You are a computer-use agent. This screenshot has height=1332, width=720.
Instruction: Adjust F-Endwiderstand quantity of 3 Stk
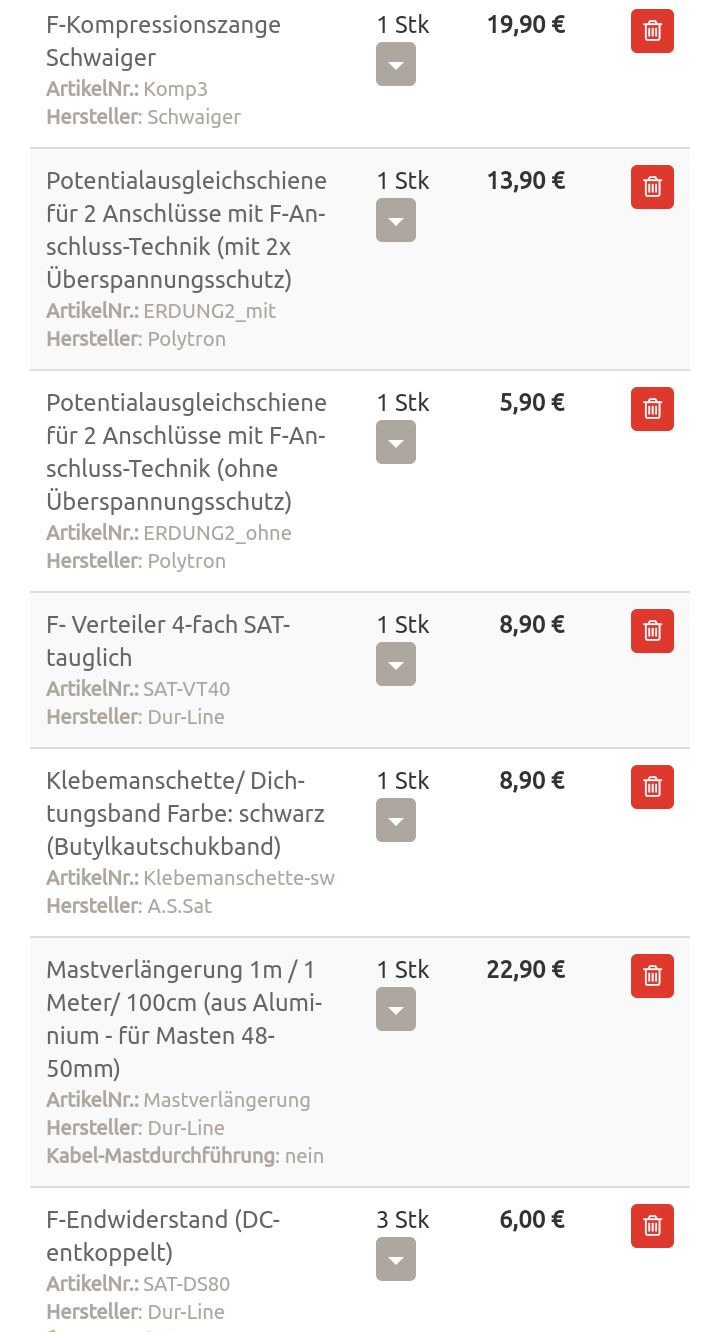396,1260
